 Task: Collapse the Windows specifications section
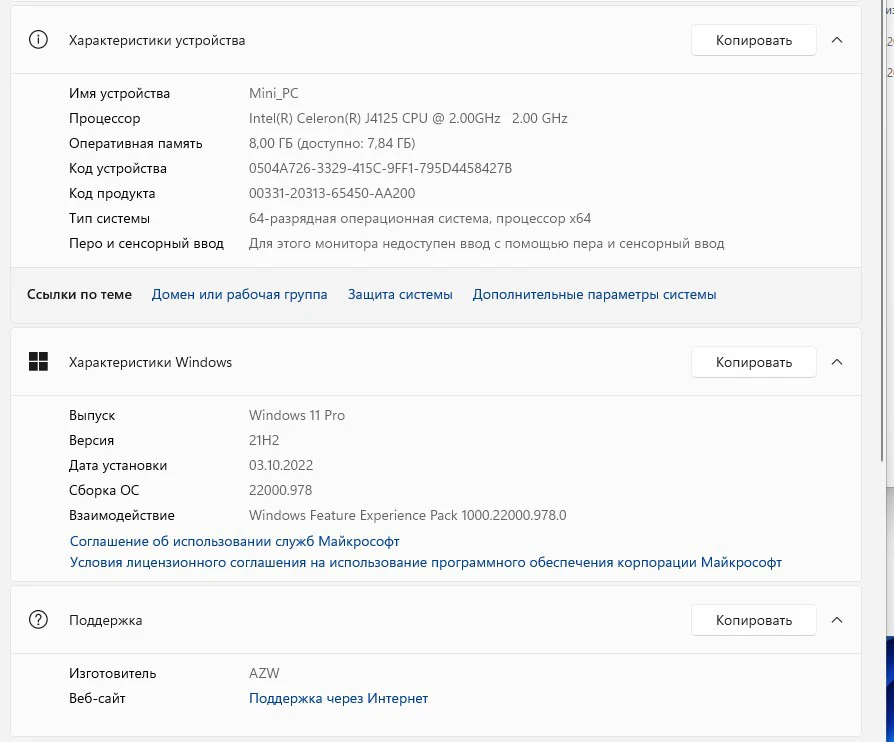click(x=837, y=362)
